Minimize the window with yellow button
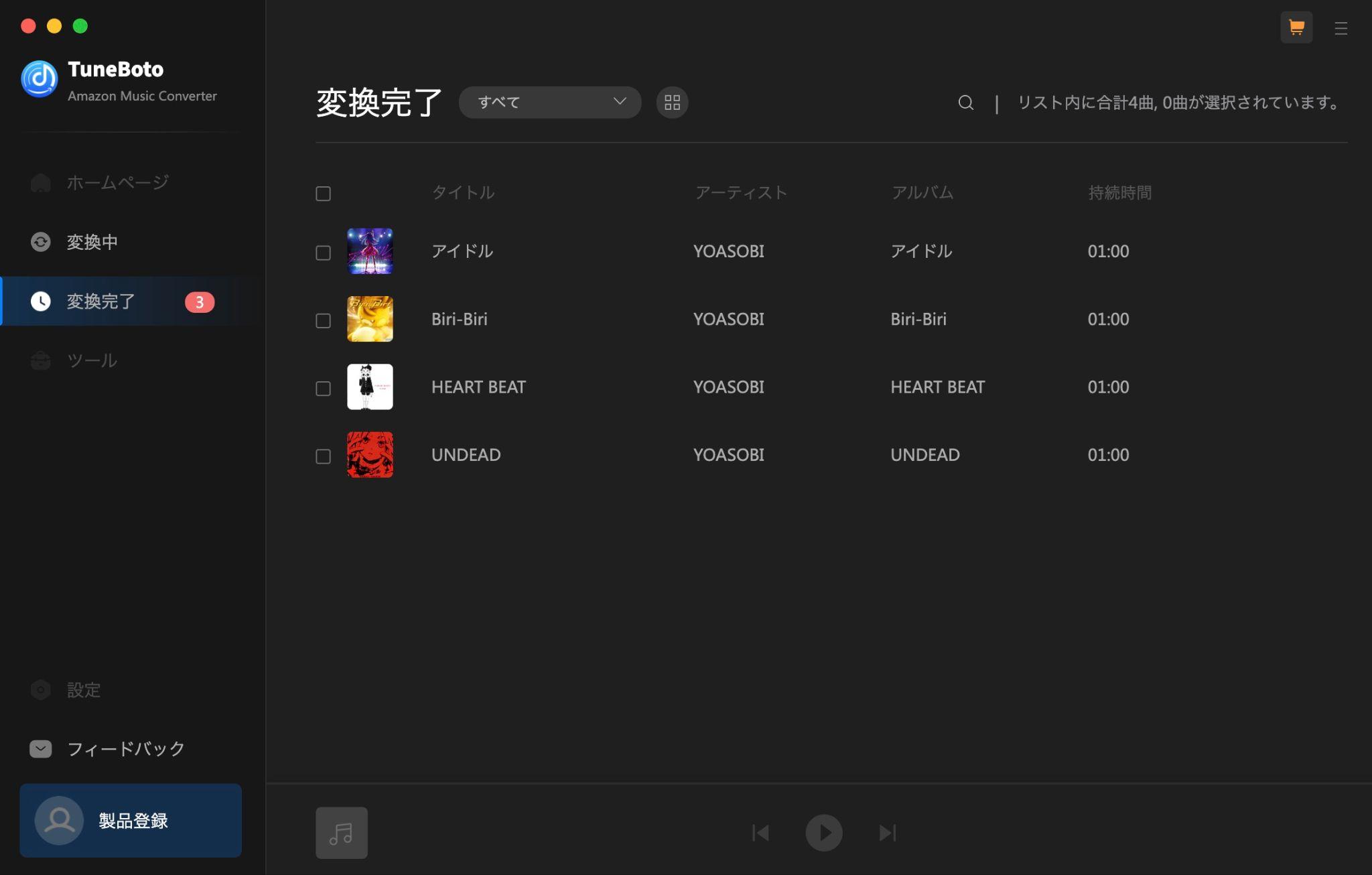 pyautogui.click(x=54, y=26)
